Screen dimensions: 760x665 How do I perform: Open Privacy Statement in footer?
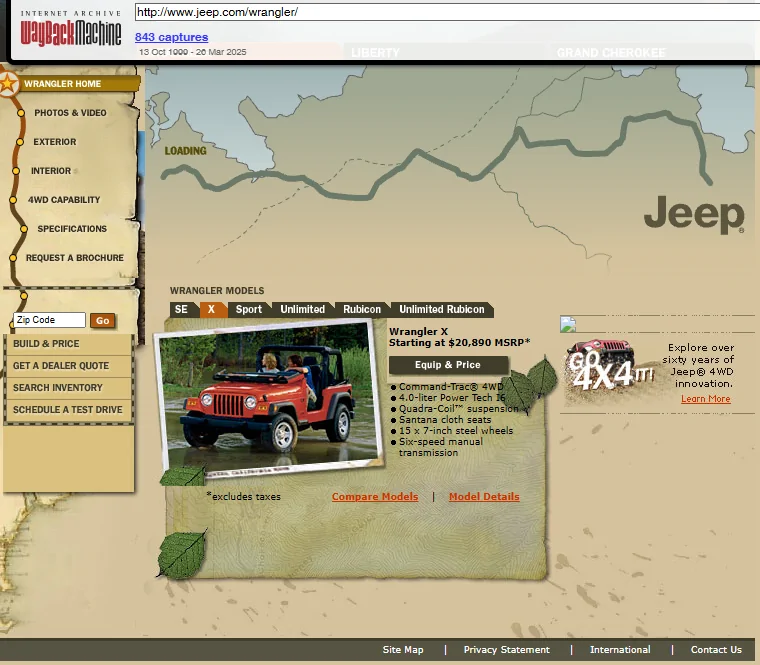tap(507, 650)
